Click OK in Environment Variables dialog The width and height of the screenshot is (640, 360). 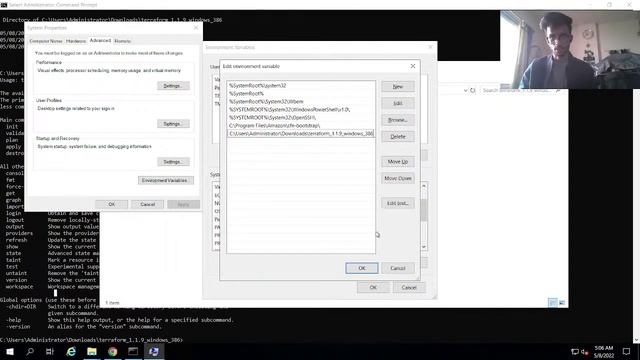373,287
